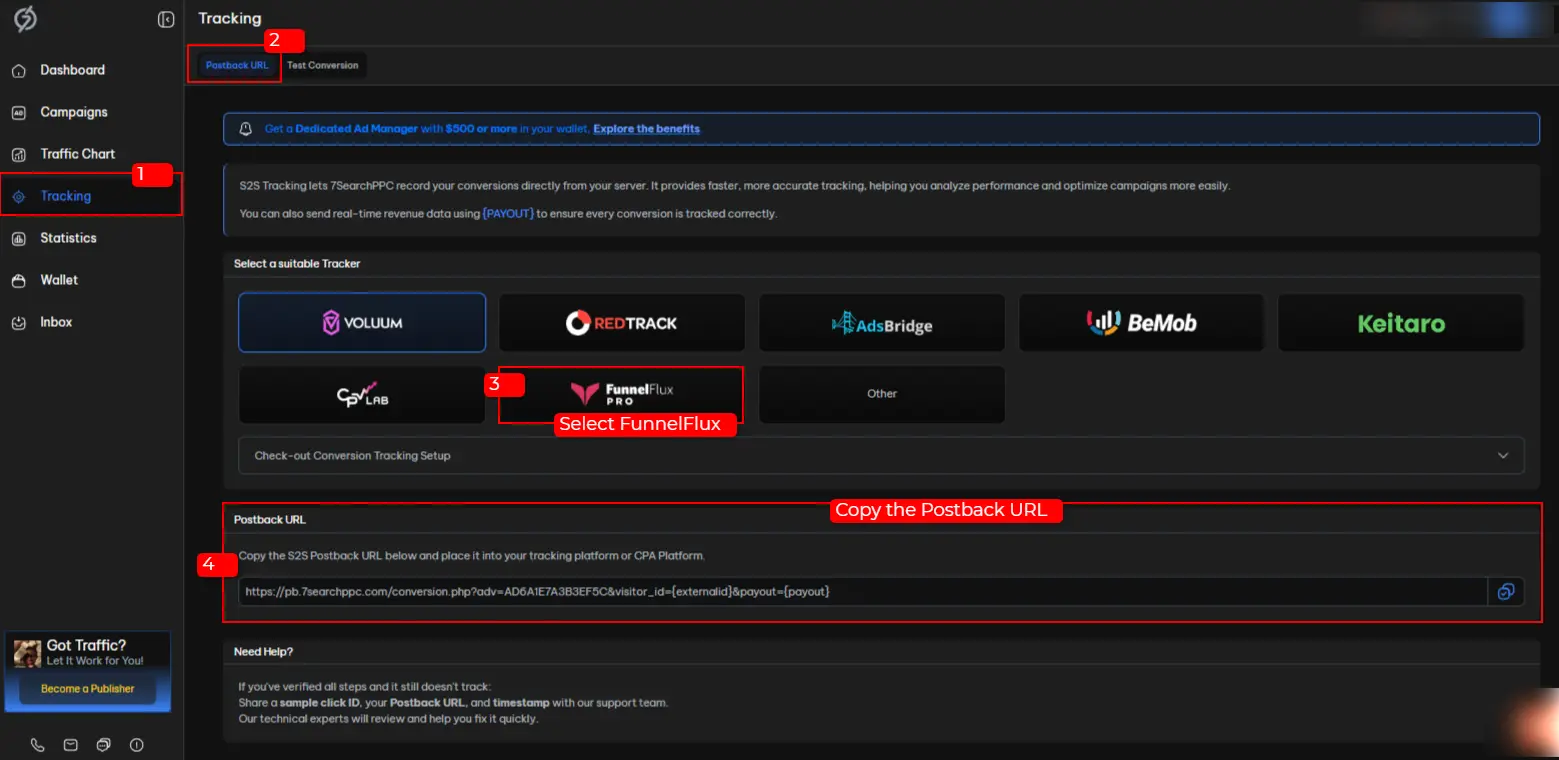
Task: Switch to the Postback URL tab
Action: tap(237, 65)
